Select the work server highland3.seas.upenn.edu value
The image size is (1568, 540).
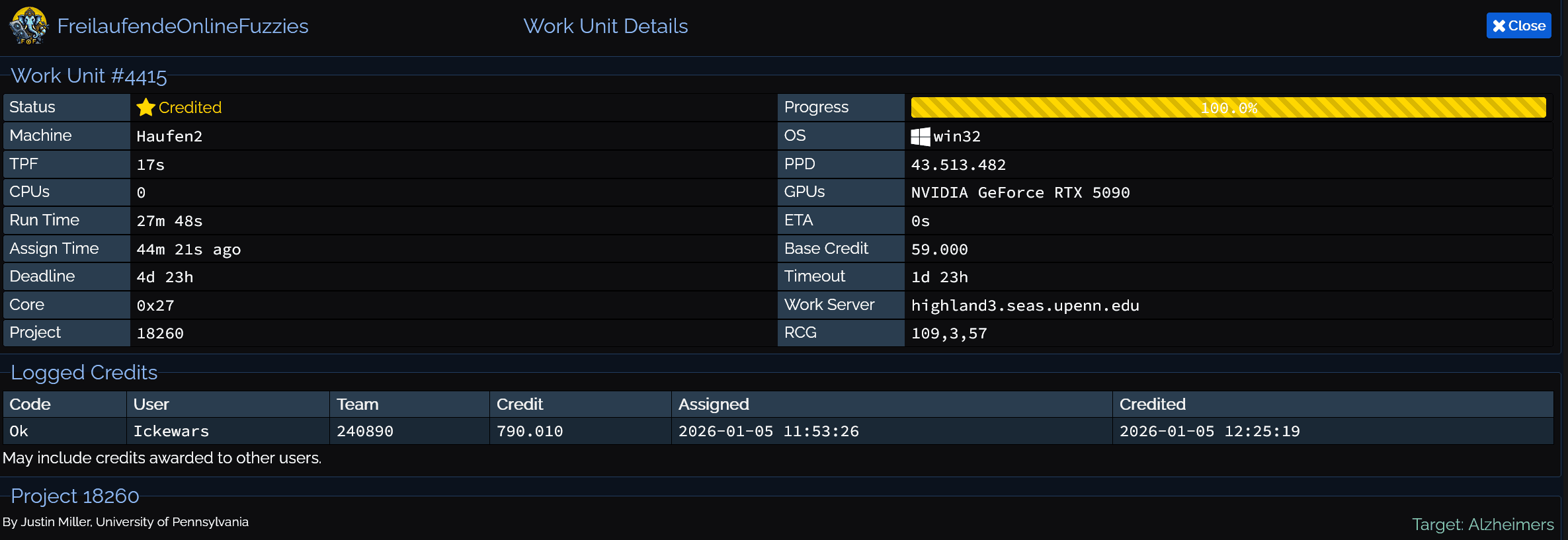(x=1024, y=305)
